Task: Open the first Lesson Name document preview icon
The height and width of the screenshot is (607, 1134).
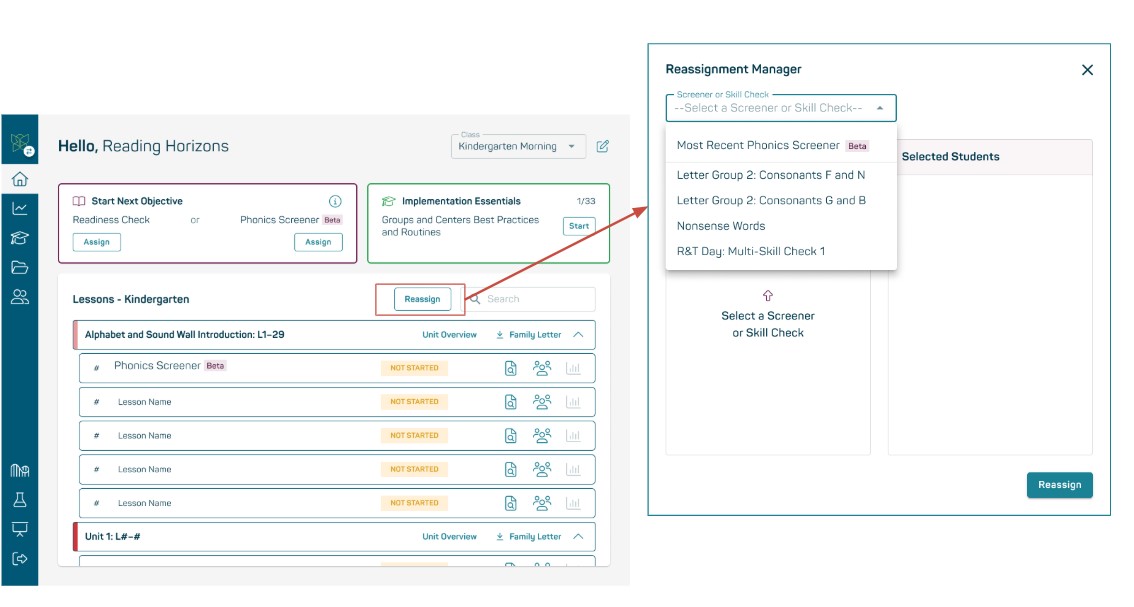Action: click(511, 402)
